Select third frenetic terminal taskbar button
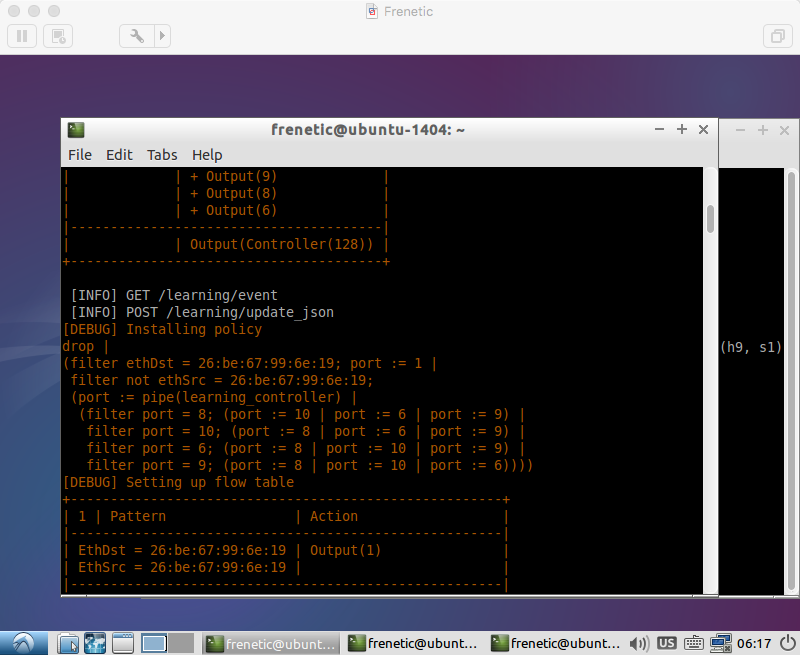 pyautogui.click(x=557, y=644)
